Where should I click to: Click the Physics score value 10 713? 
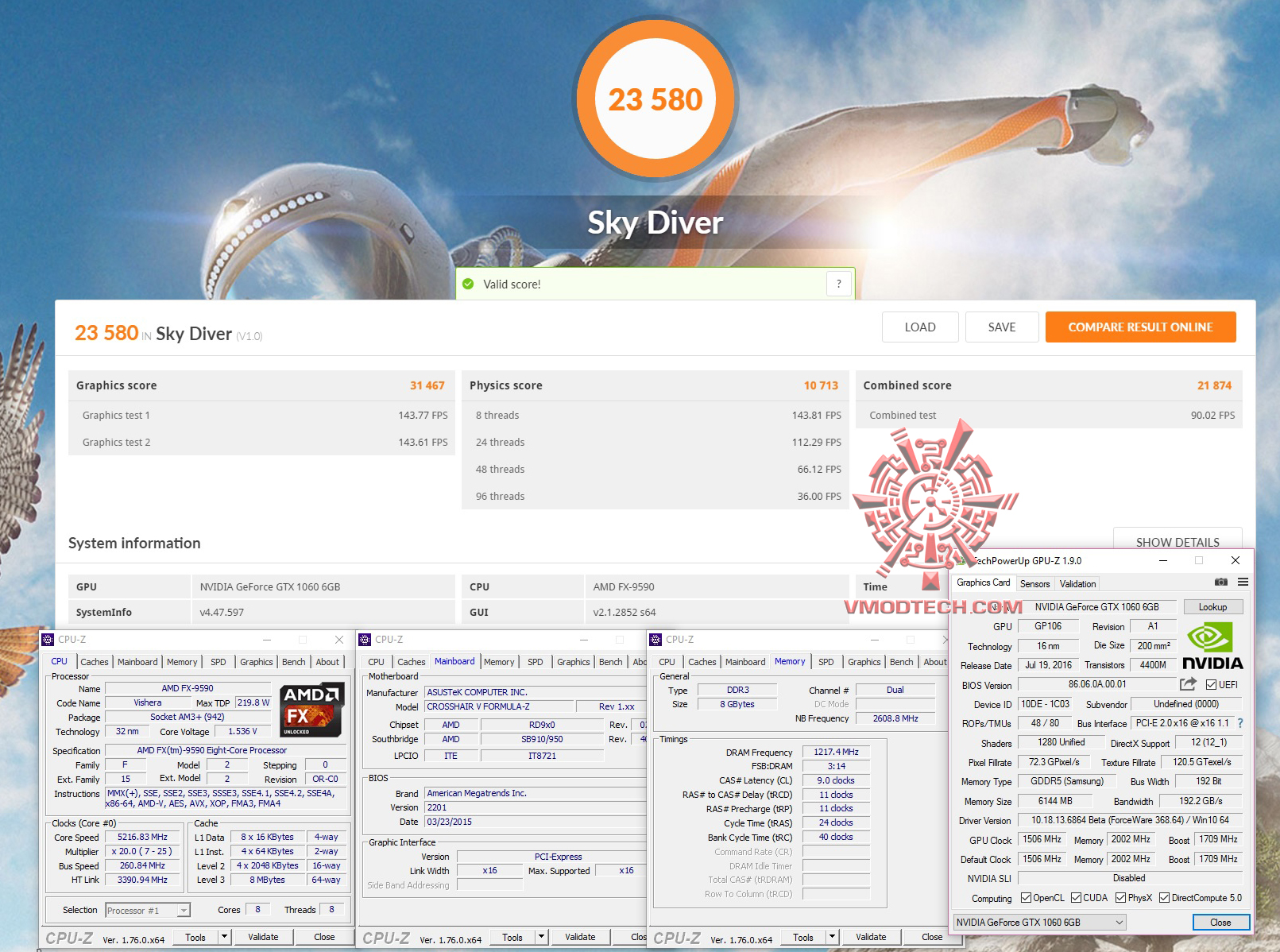coord(821,385)
